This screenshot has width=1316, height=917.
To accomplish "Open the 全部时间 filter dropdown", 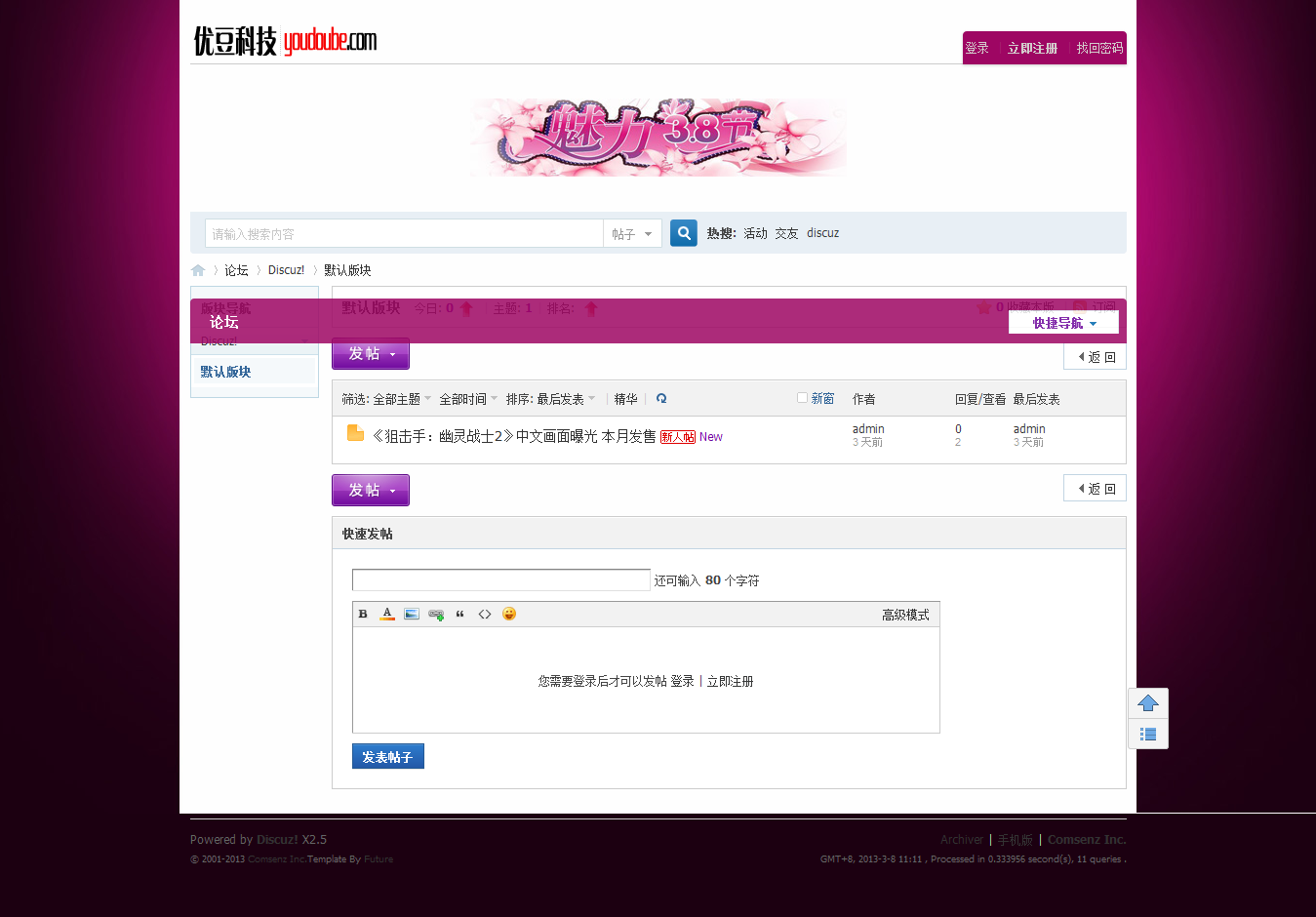I will point(468,399).
